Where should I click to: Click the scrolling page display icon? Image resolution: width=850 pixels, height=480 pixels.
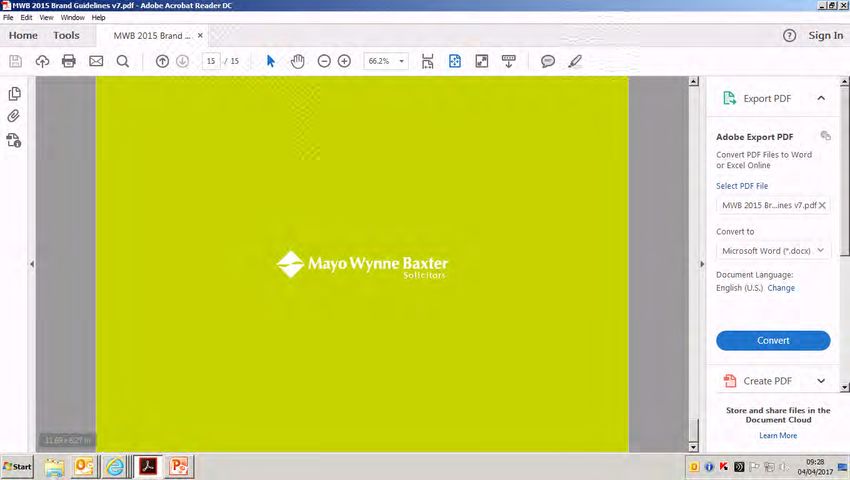[428, 61]
